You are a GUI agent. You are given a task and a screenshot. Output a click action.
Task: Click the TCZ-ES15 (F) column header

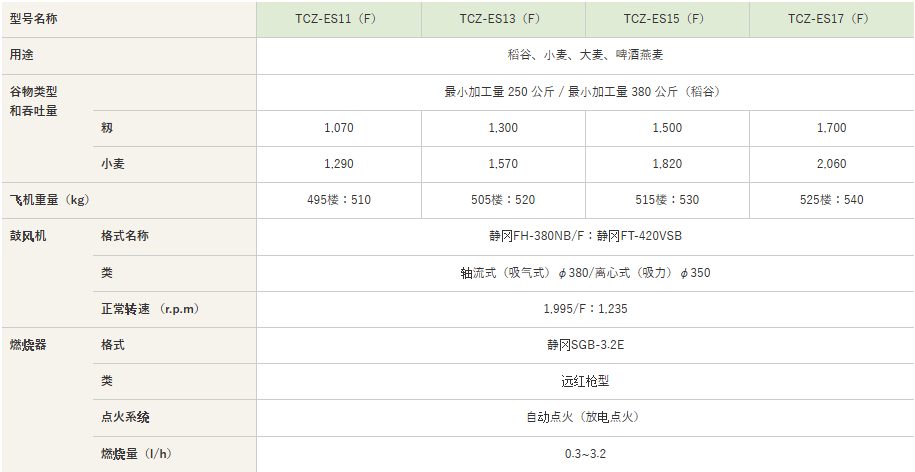[x=667, y=19]
